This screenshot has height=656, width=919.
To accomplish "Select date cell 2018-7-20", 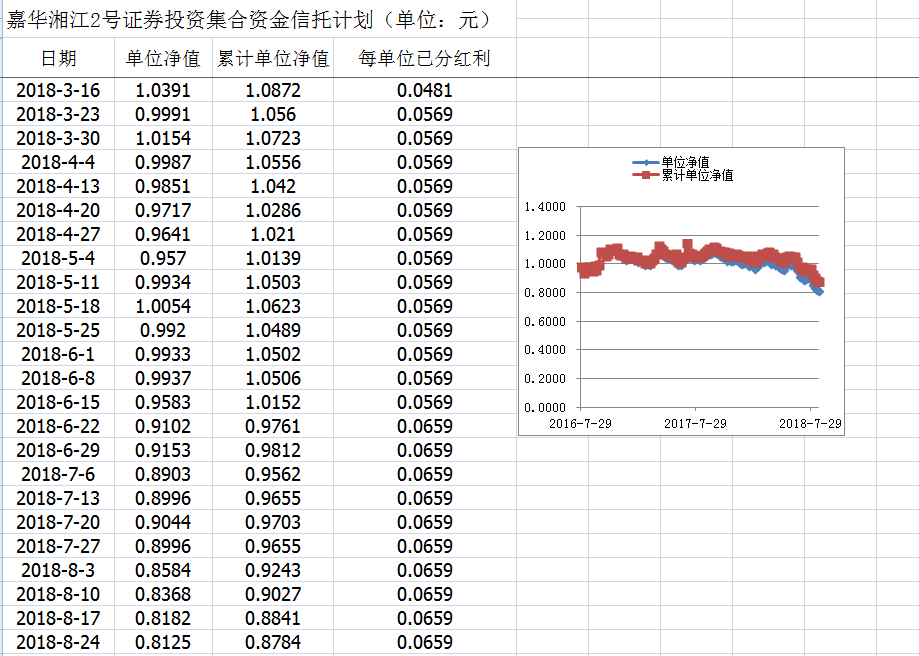I will (59, 523).
